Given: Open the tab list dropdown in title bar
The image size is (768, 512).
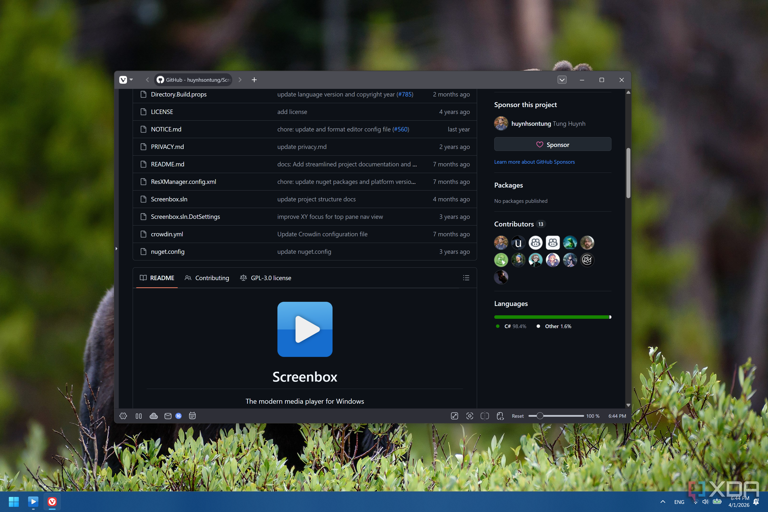Looking at the screenshot, I should (562, 80).
